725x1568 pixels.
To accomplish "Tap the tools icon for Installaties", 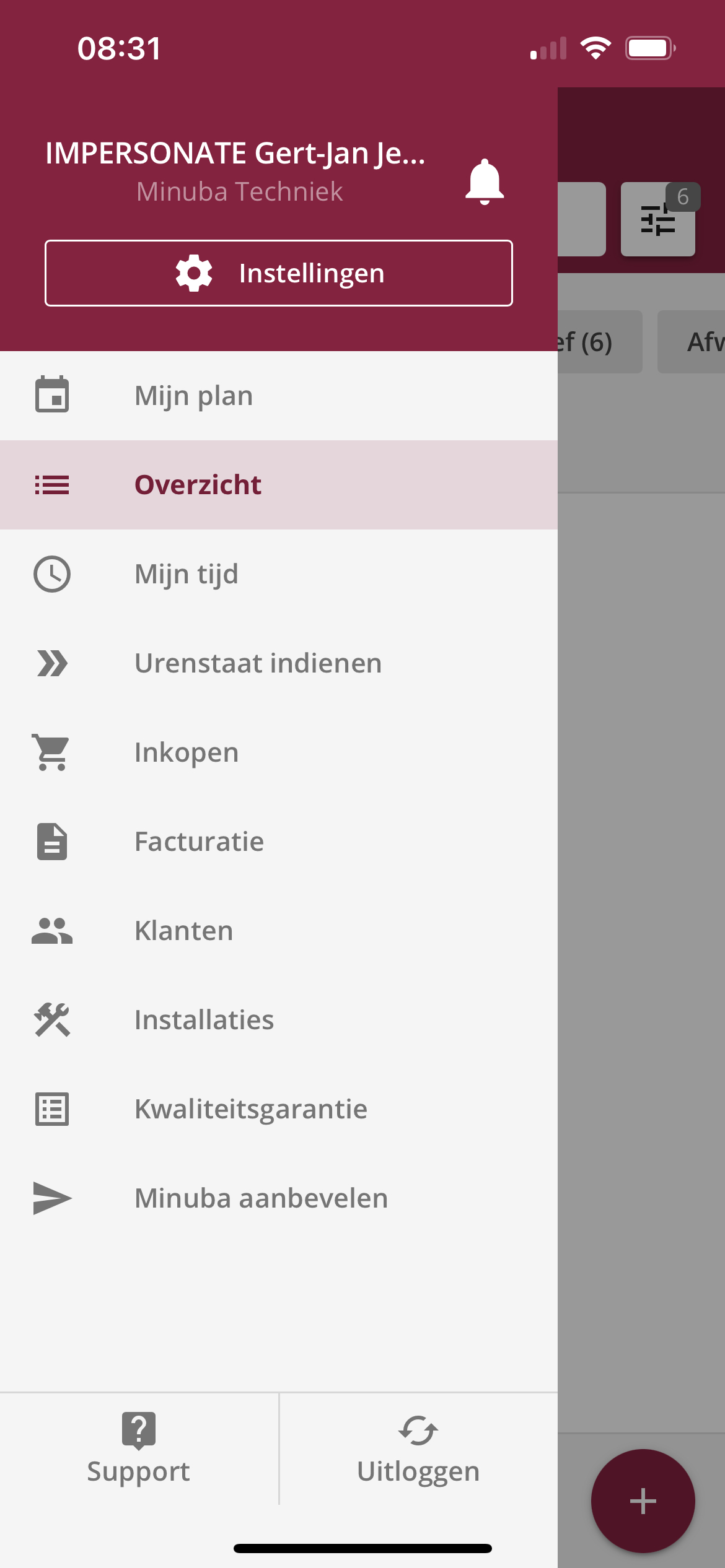I will 52,1020.
